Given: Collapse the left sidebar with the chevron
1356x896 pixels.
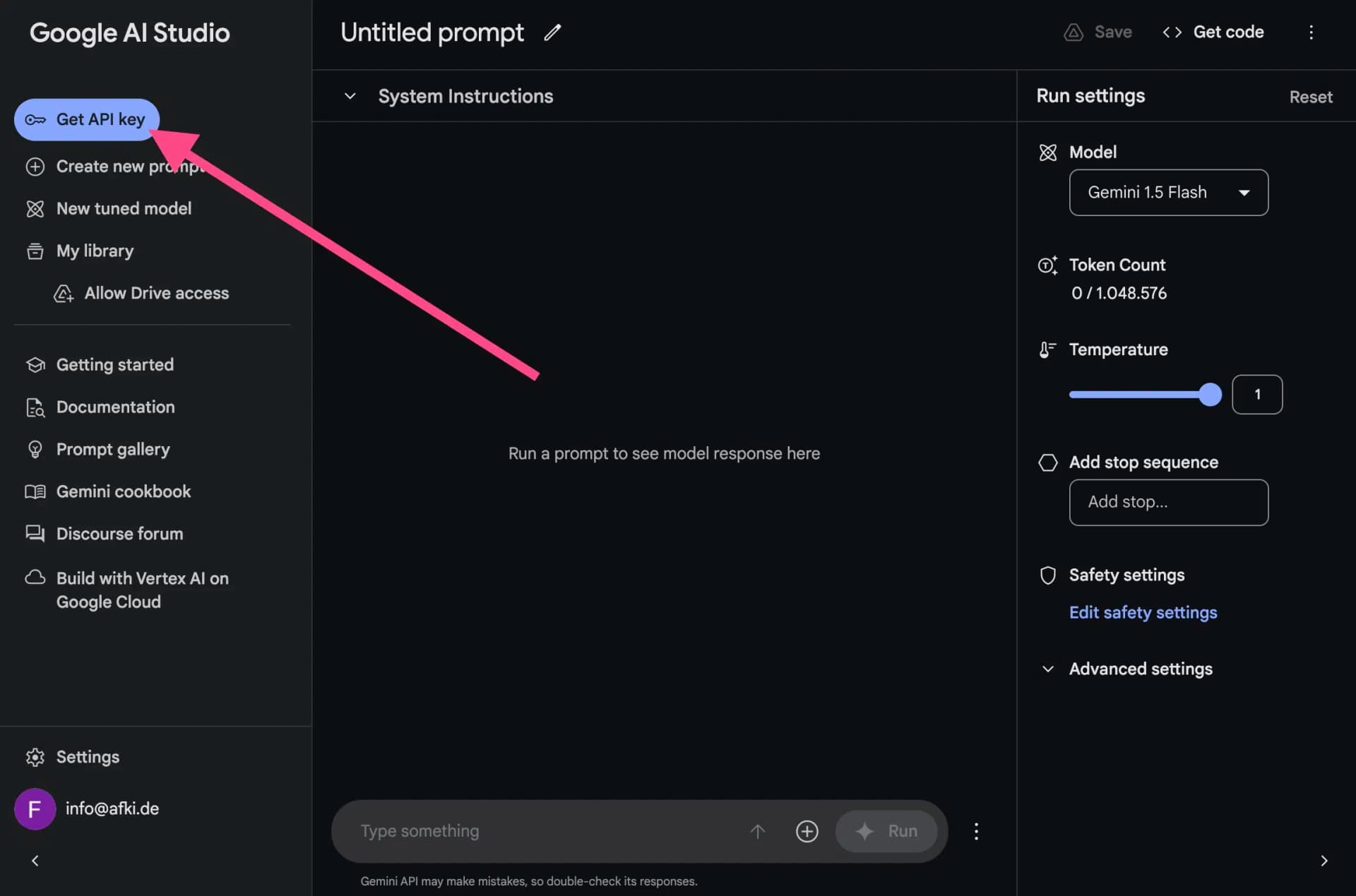Looking at the screenshot, I should pos(34,860).
